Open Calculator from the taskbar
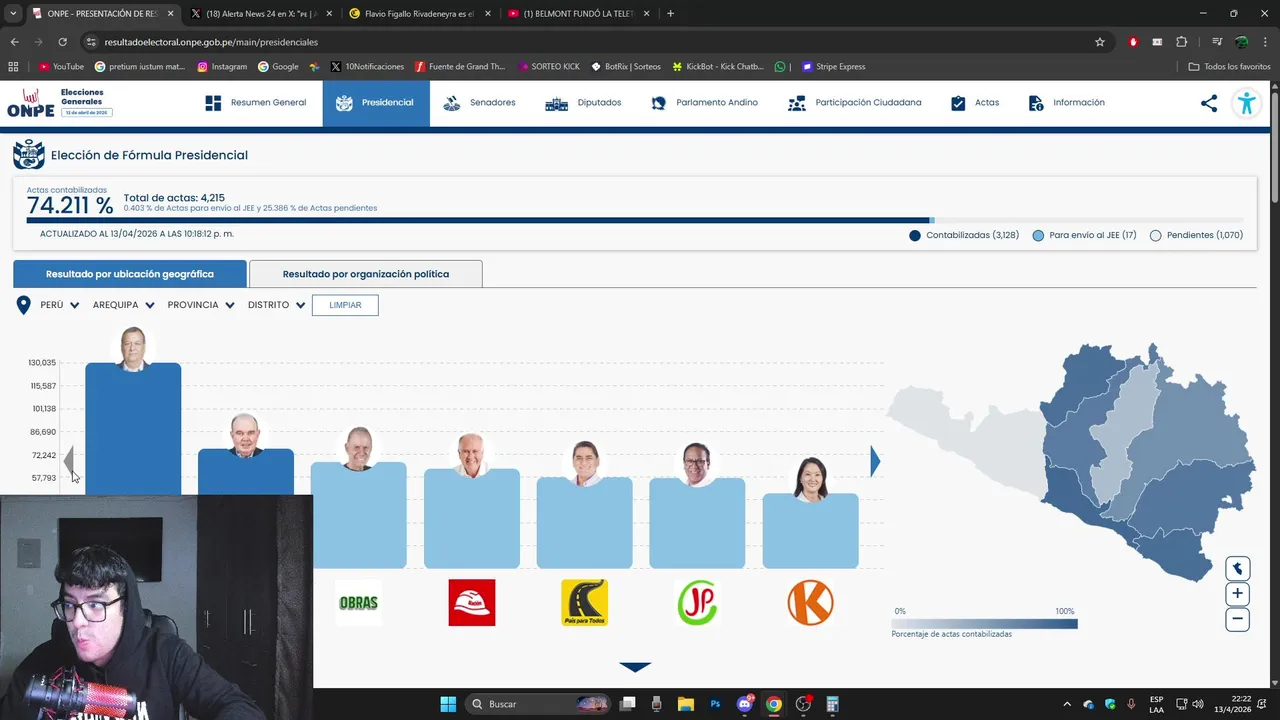This screenshot has width=1280, height=720. [832, 704]
